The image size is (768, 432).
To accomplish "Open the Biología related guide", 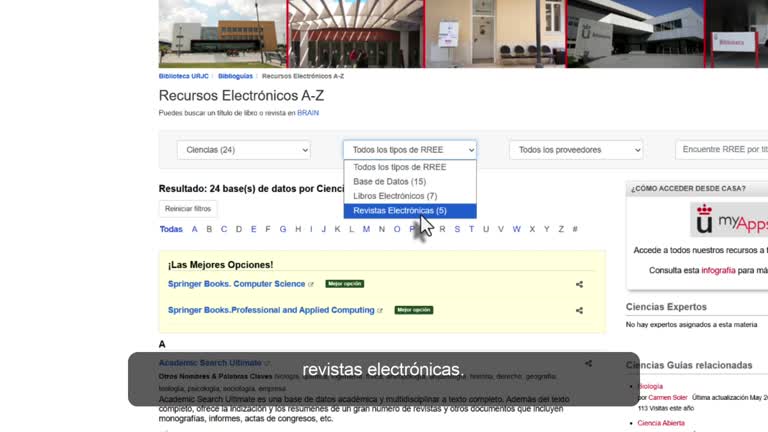I will tap(650, 386).
